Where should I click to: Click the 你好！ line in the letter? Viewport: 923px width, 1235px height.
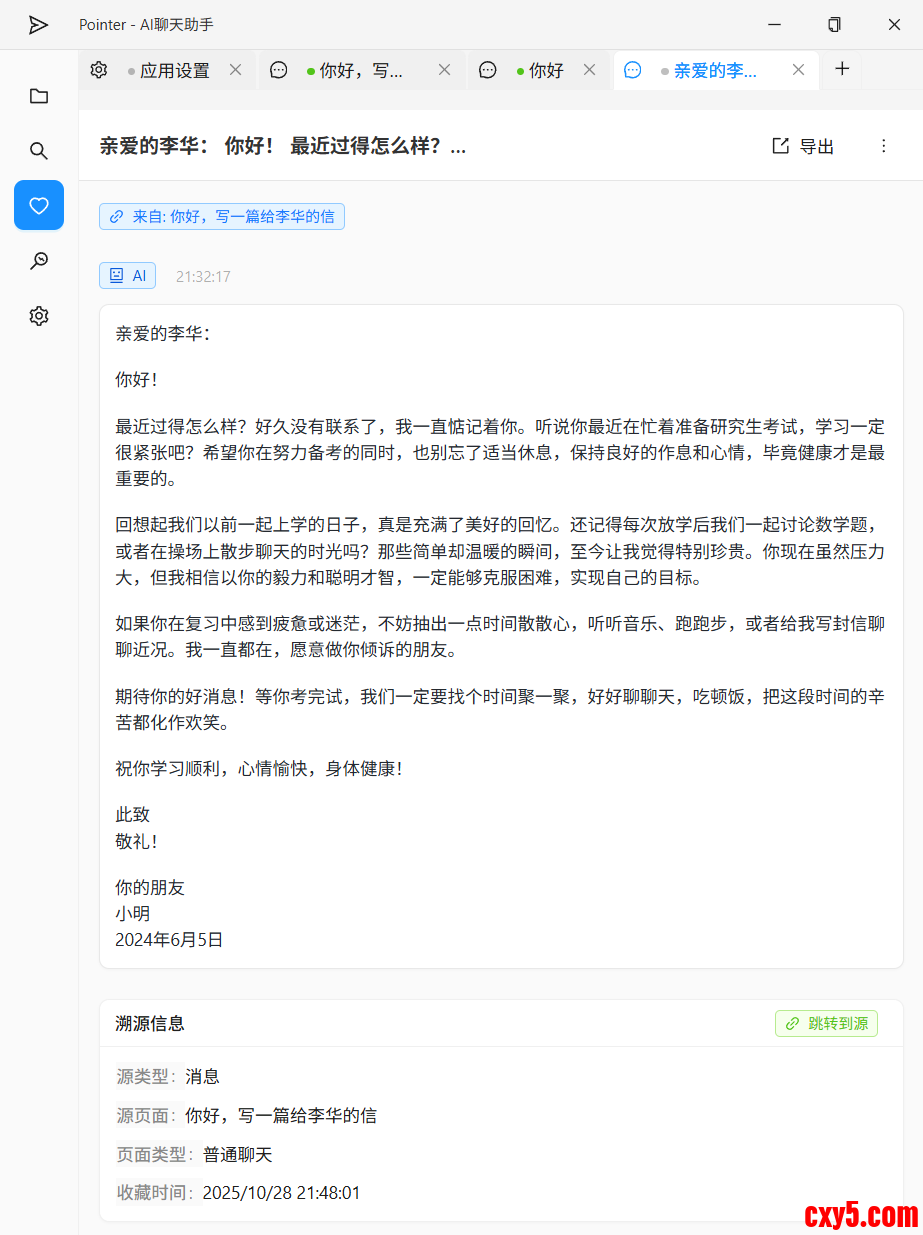(137, 380)
